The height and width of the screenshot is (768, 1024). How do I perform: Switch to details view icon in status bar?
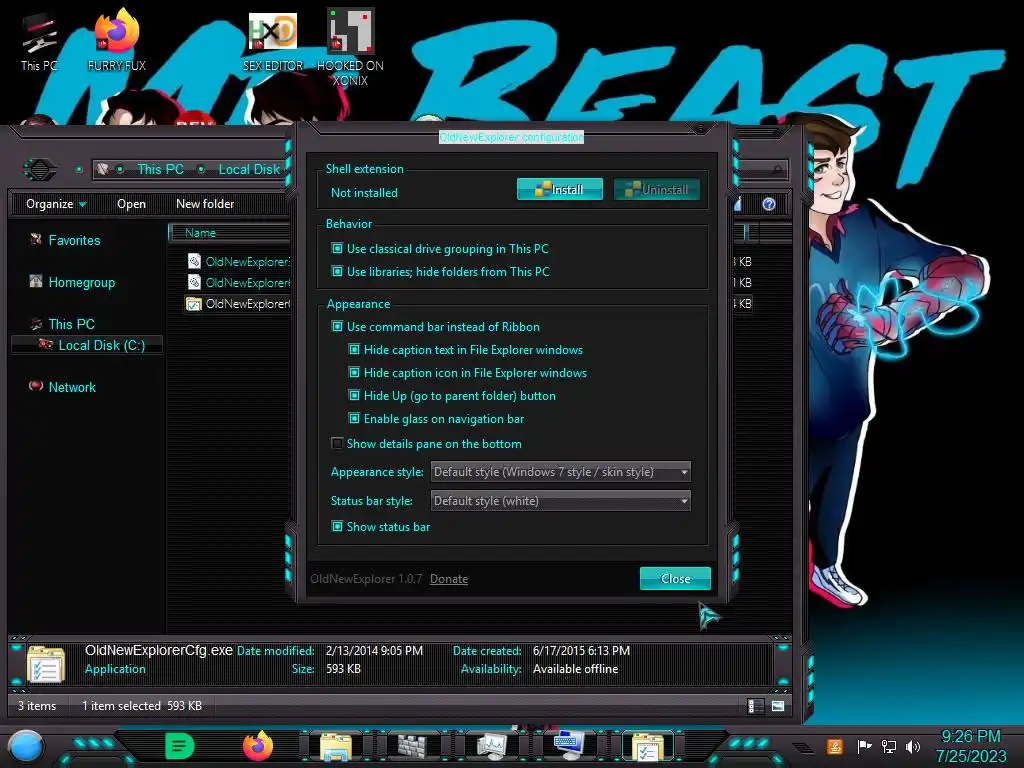[x=756, y=706]
